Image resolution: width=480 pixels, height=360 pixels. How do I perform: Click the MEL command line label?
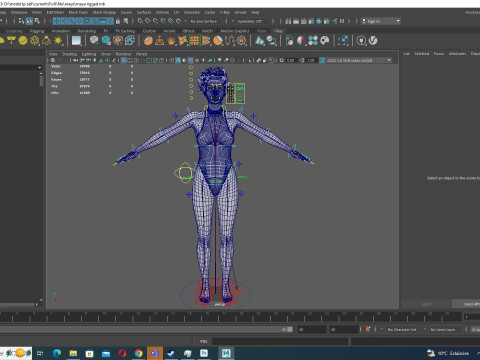203,341
